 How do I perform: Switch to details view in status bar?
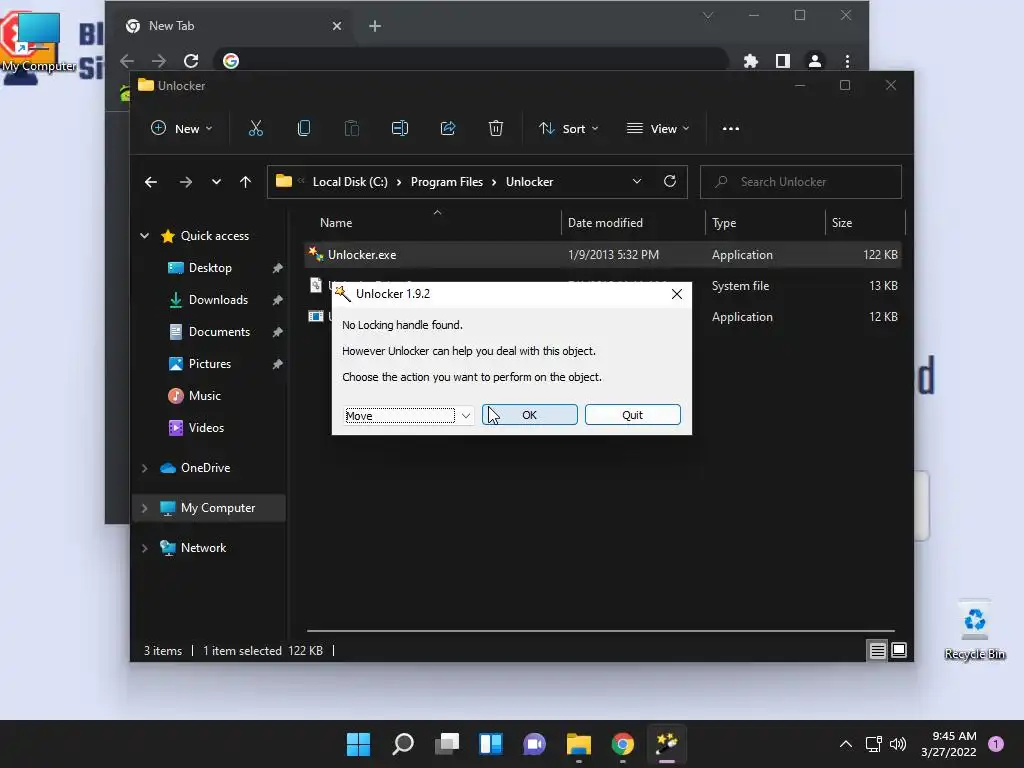[877, 650]
